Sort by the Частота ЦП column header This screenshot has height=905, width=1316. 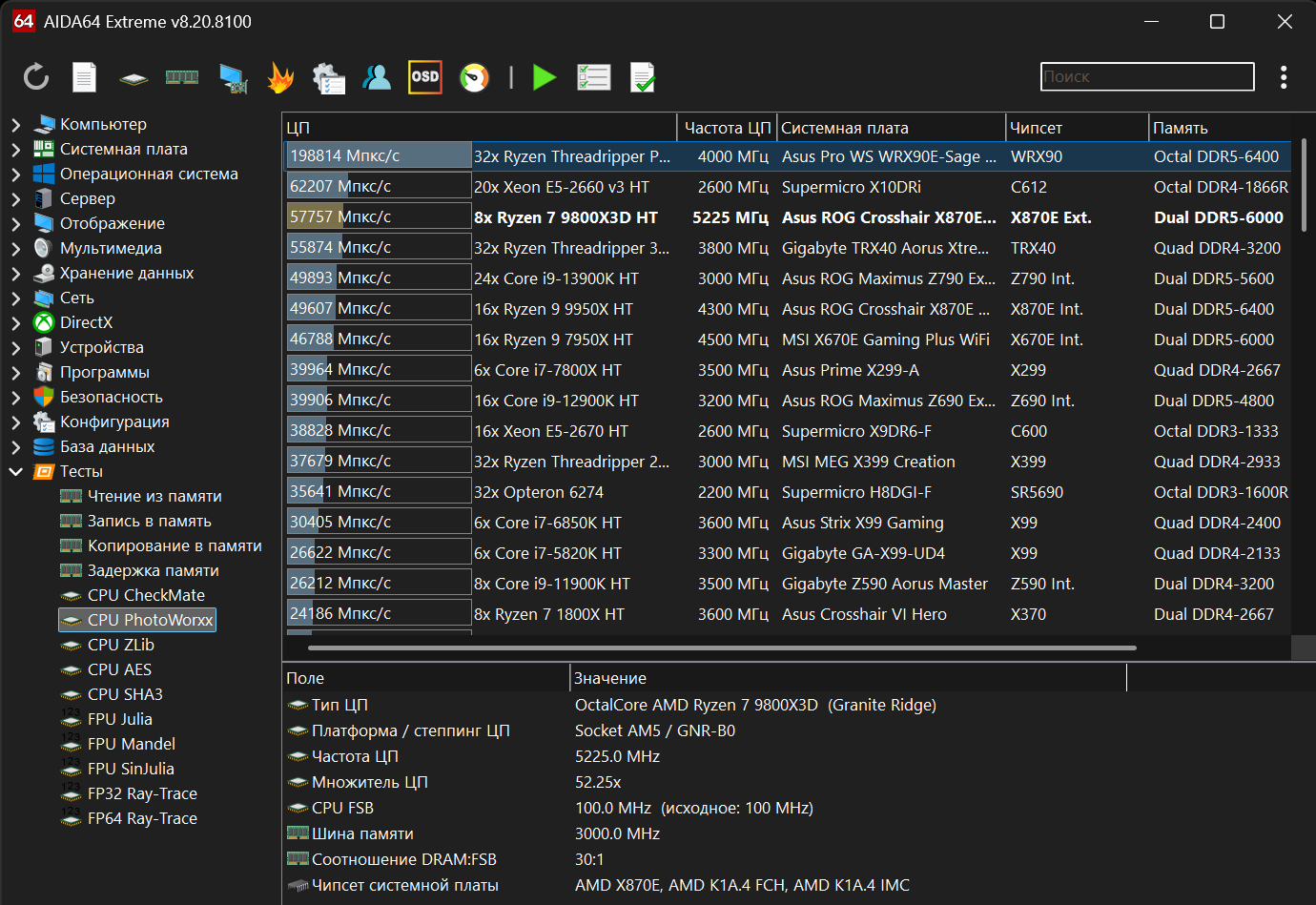click(727, 128)
